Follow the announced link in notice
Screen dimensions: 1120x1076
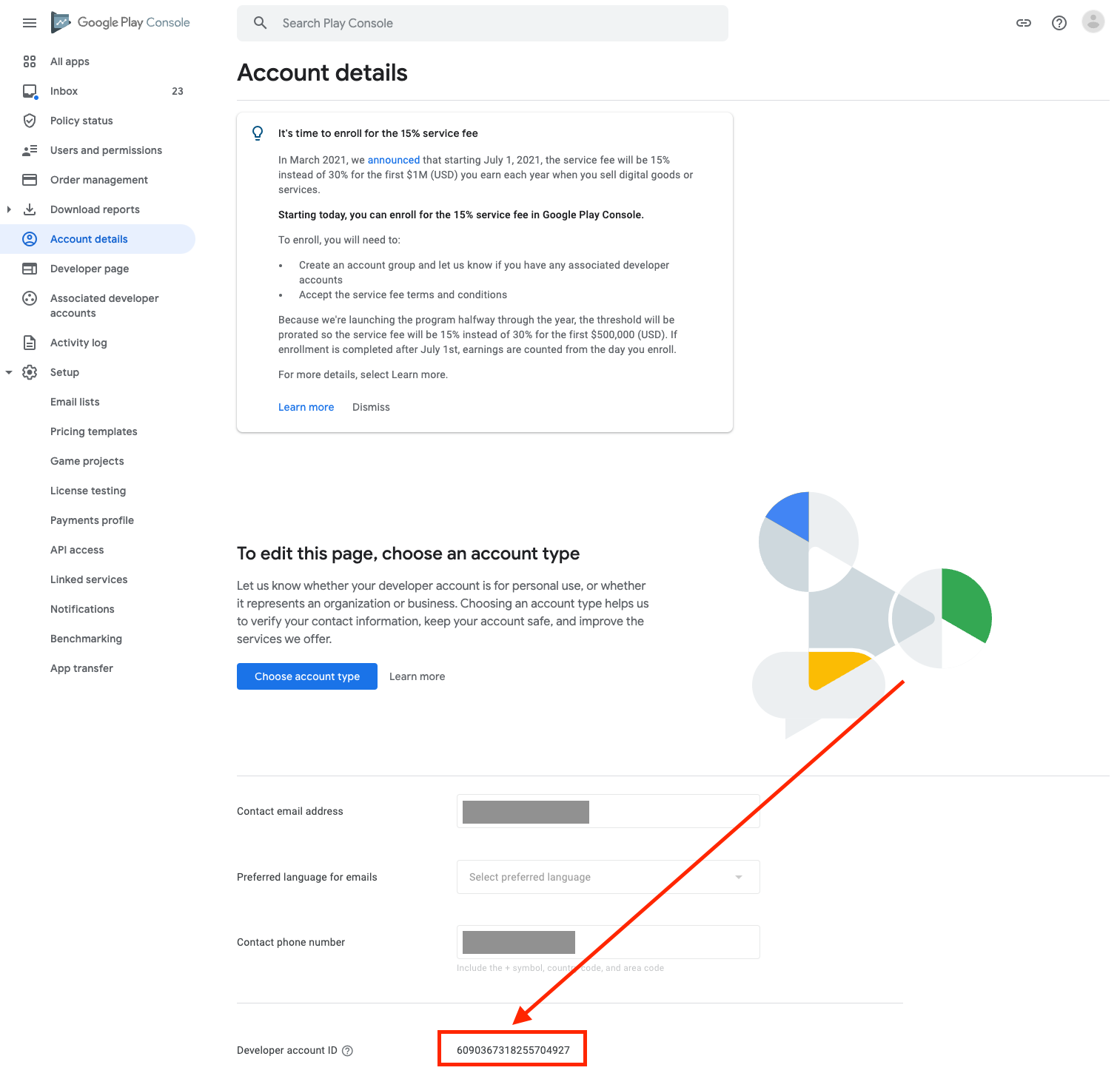(x=394, y=160)
